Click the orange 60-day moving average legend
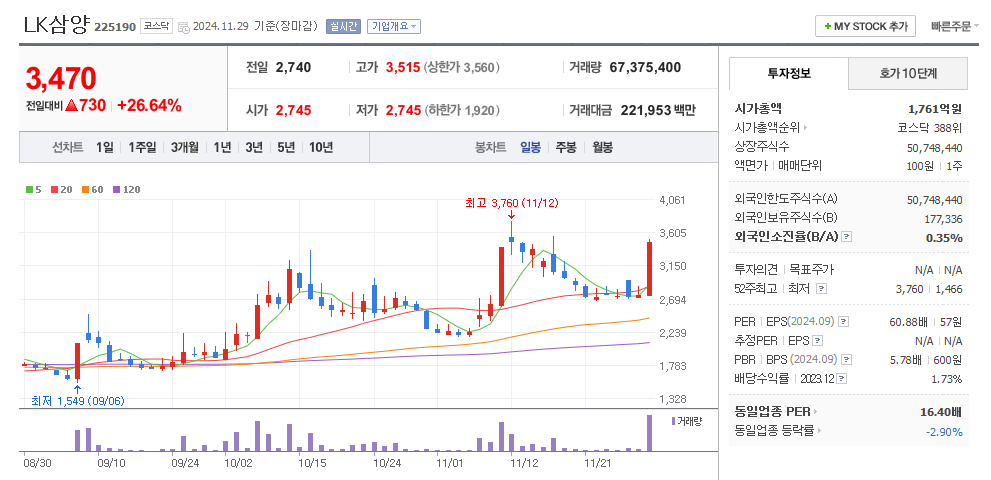The height and width of the screenshot is (480, 991). pos(92,189)
